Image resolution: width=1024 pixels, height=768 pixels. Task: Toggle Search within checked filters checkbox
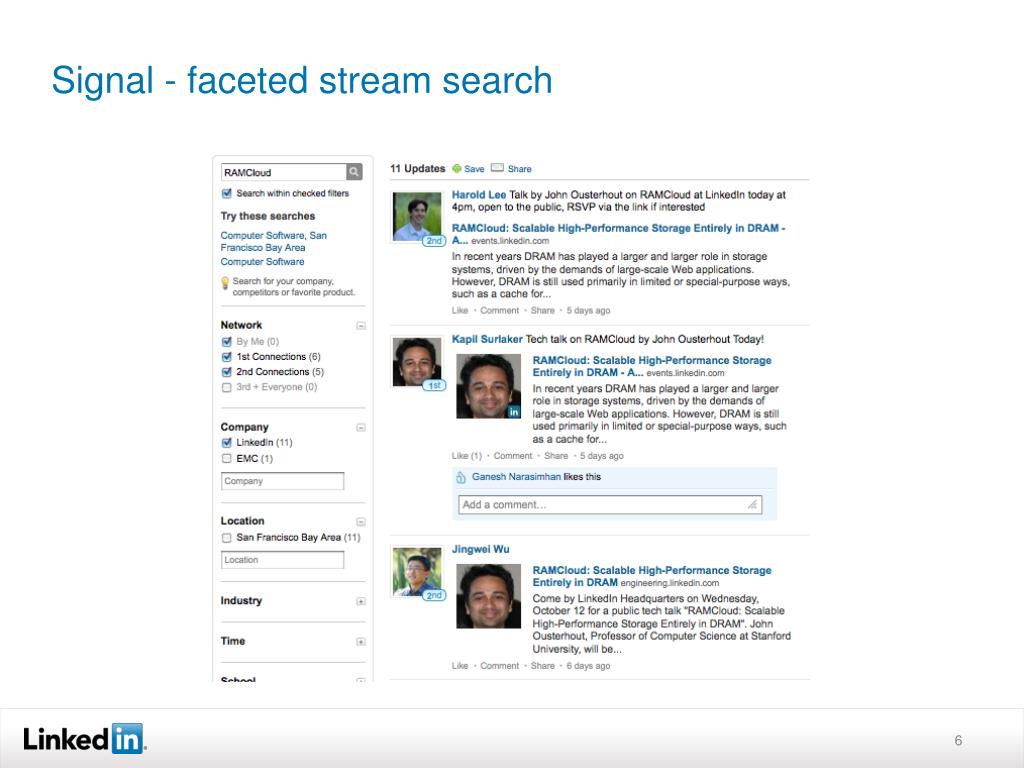227,193
